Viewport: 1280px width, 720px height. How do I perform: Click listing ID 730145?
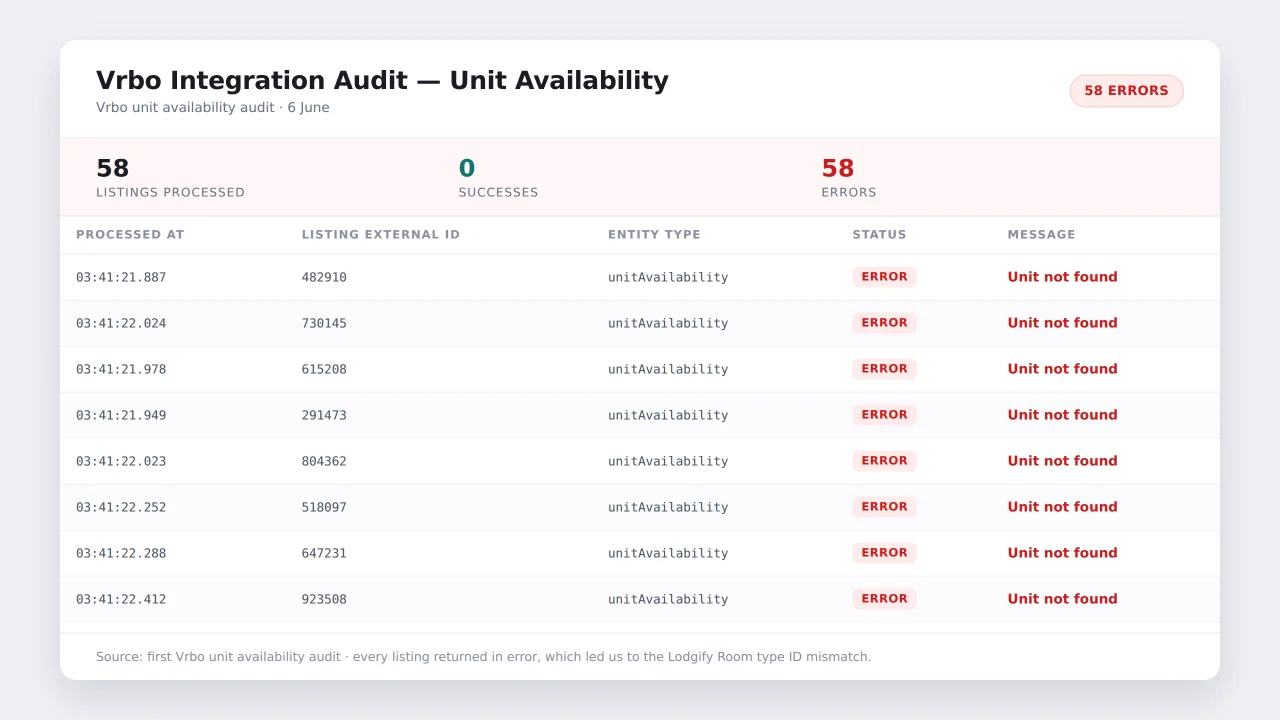[x=324, y=323]
